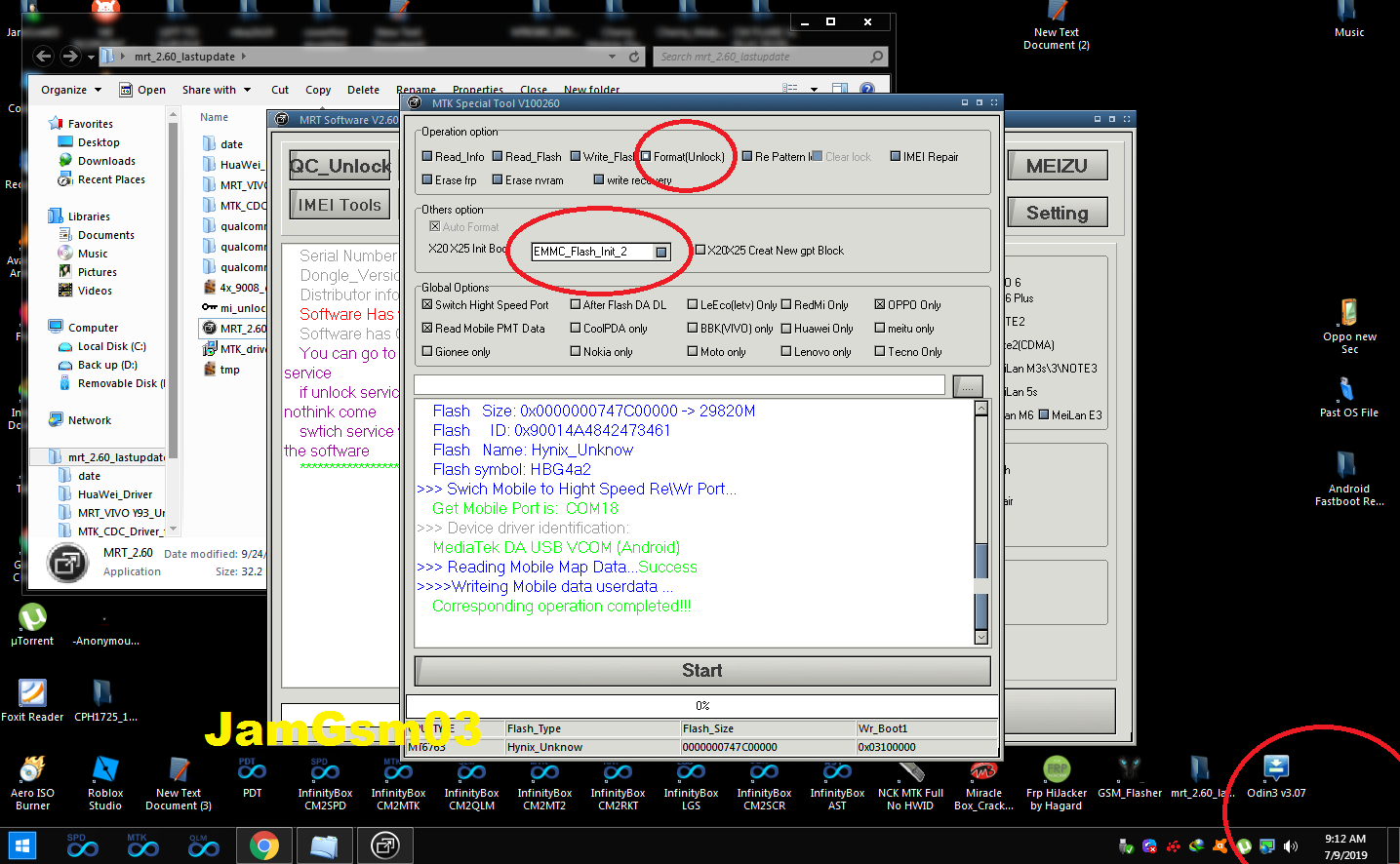Expand the address bar history dropdown

click(x=612, y=57)
